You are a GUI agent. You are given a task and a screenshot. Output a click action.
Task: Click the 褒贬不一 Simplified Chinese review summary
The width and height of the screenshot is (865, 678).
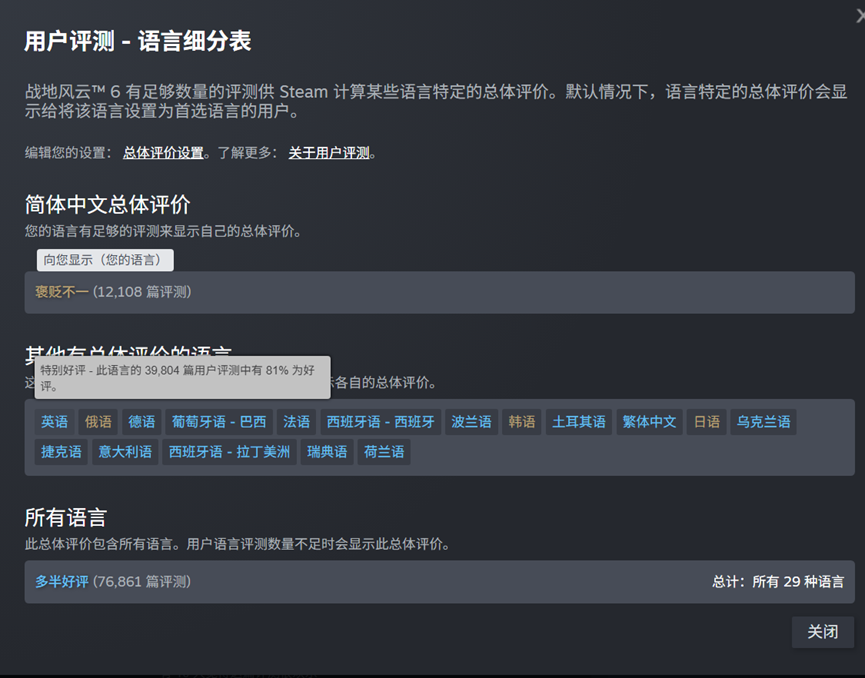(62, 292)
